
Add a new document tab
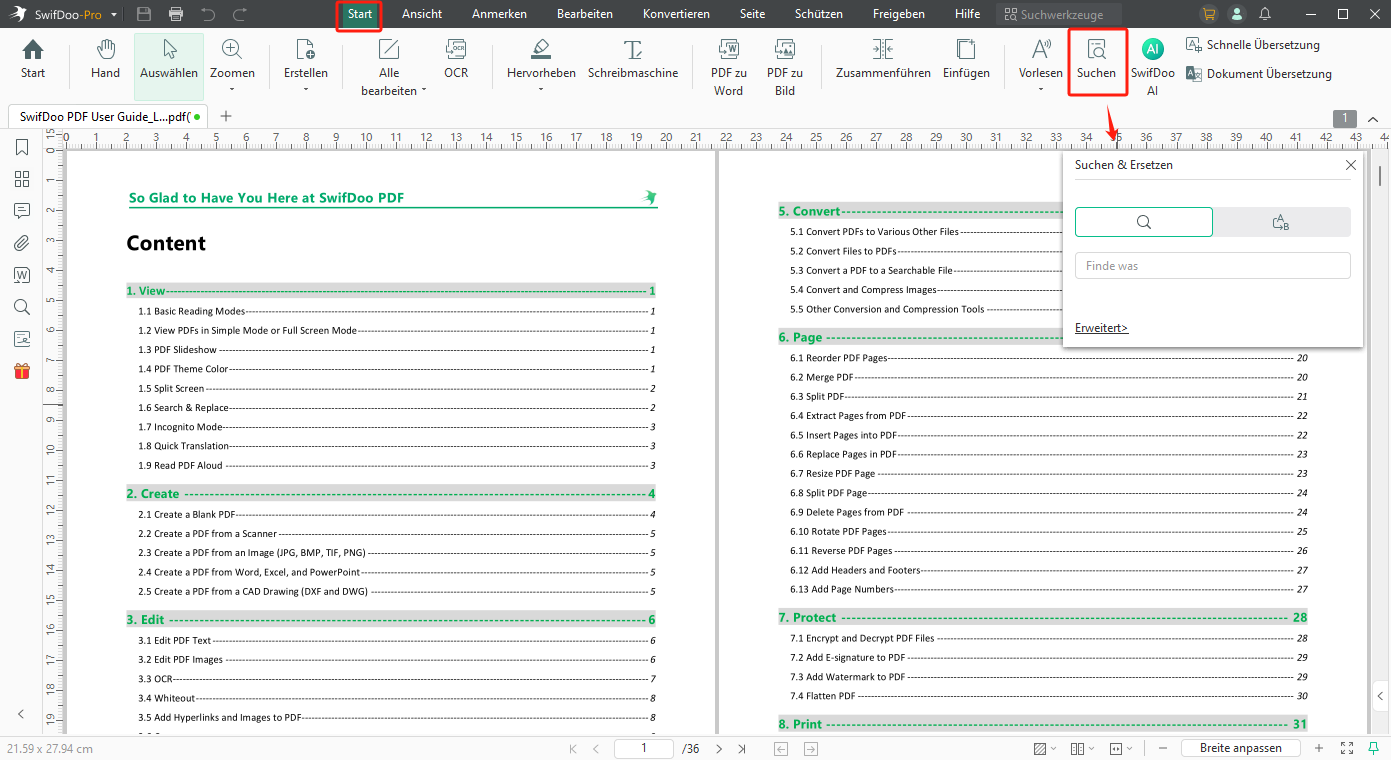pyautogui.click(x=226, y=116)
